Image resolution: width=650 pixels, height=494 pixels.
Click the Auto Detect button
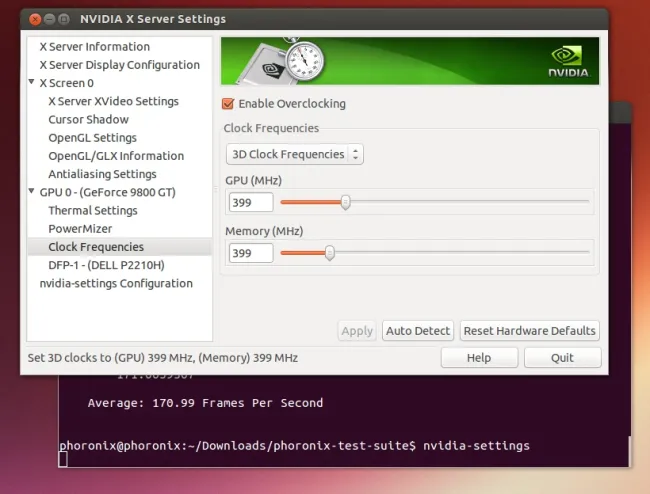(418, 331)
